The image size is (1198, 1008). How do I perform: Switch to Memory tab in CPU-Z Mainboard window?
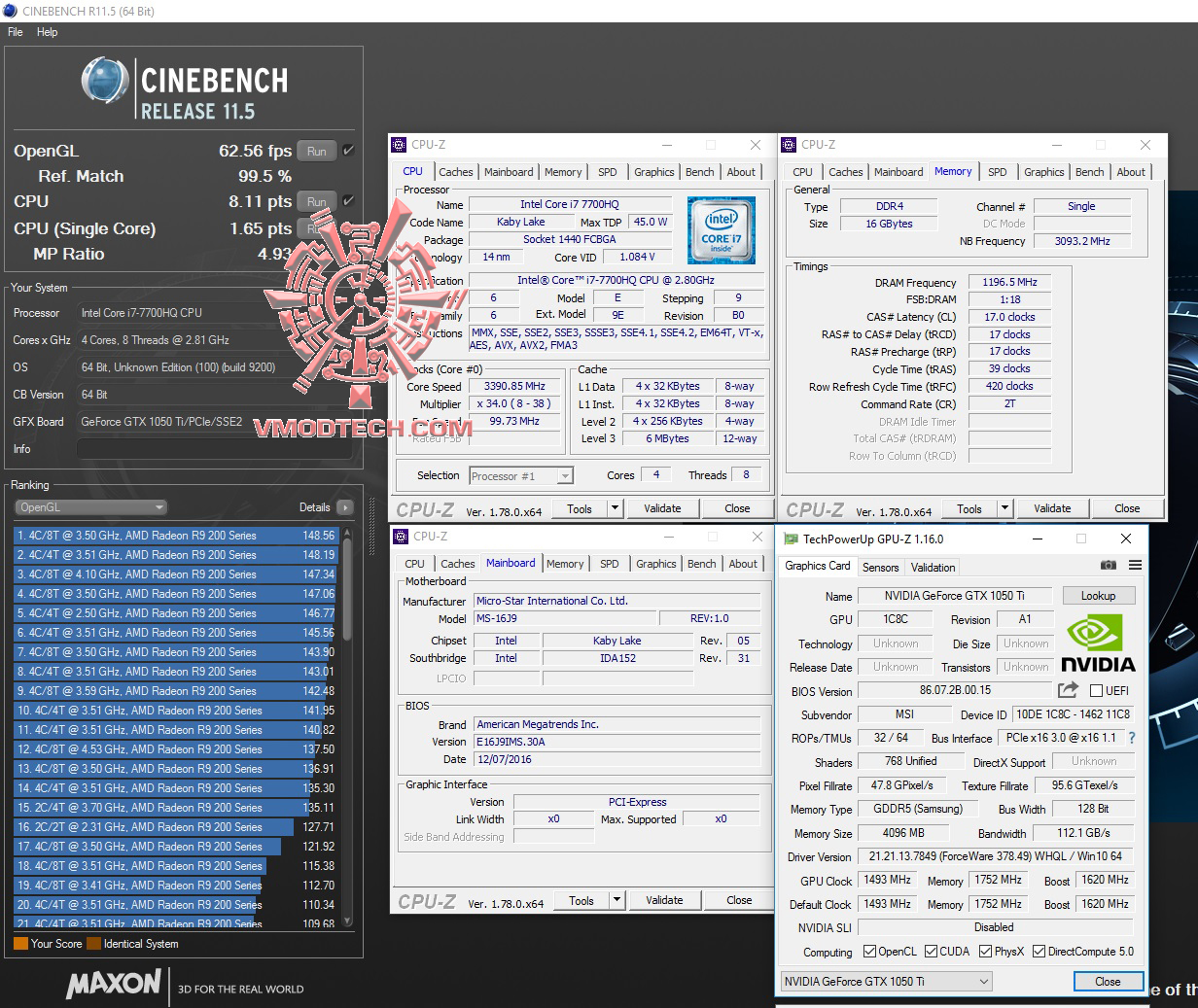tap(565, 564)
